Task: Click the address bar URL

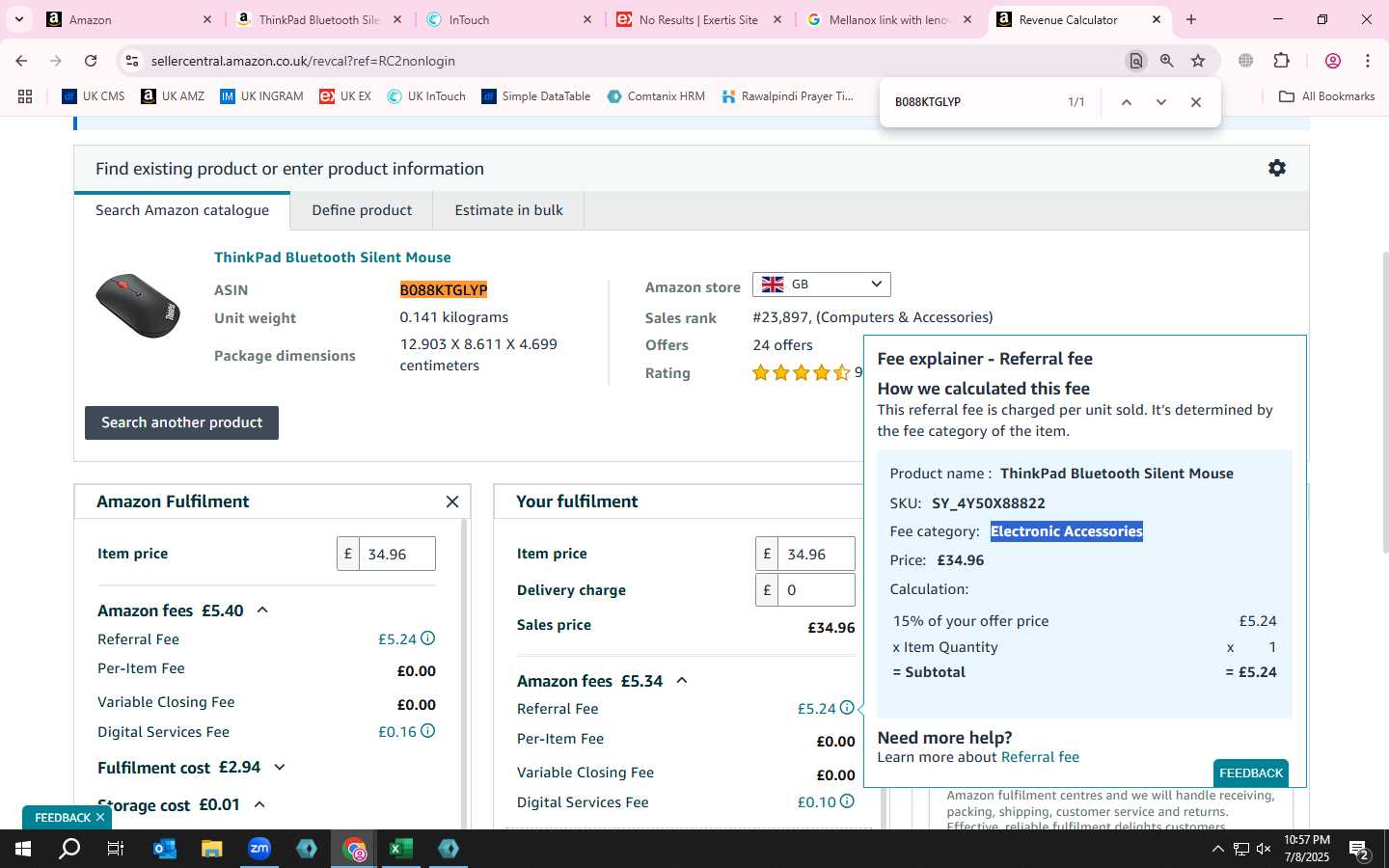Action: click(303, 61)
